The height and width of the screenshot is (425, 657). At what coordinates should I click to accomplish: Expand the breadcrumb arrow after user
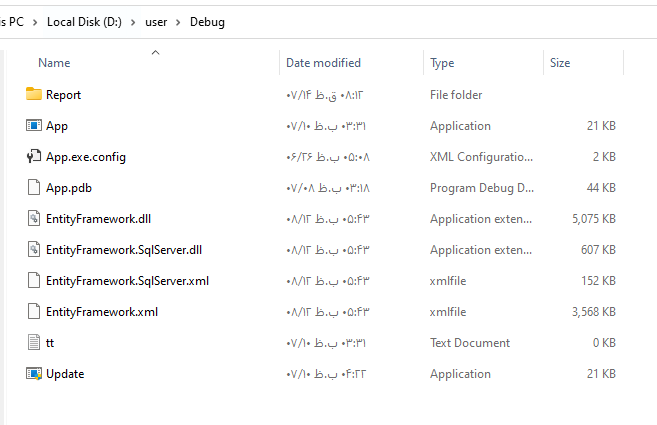coord(179,22)
